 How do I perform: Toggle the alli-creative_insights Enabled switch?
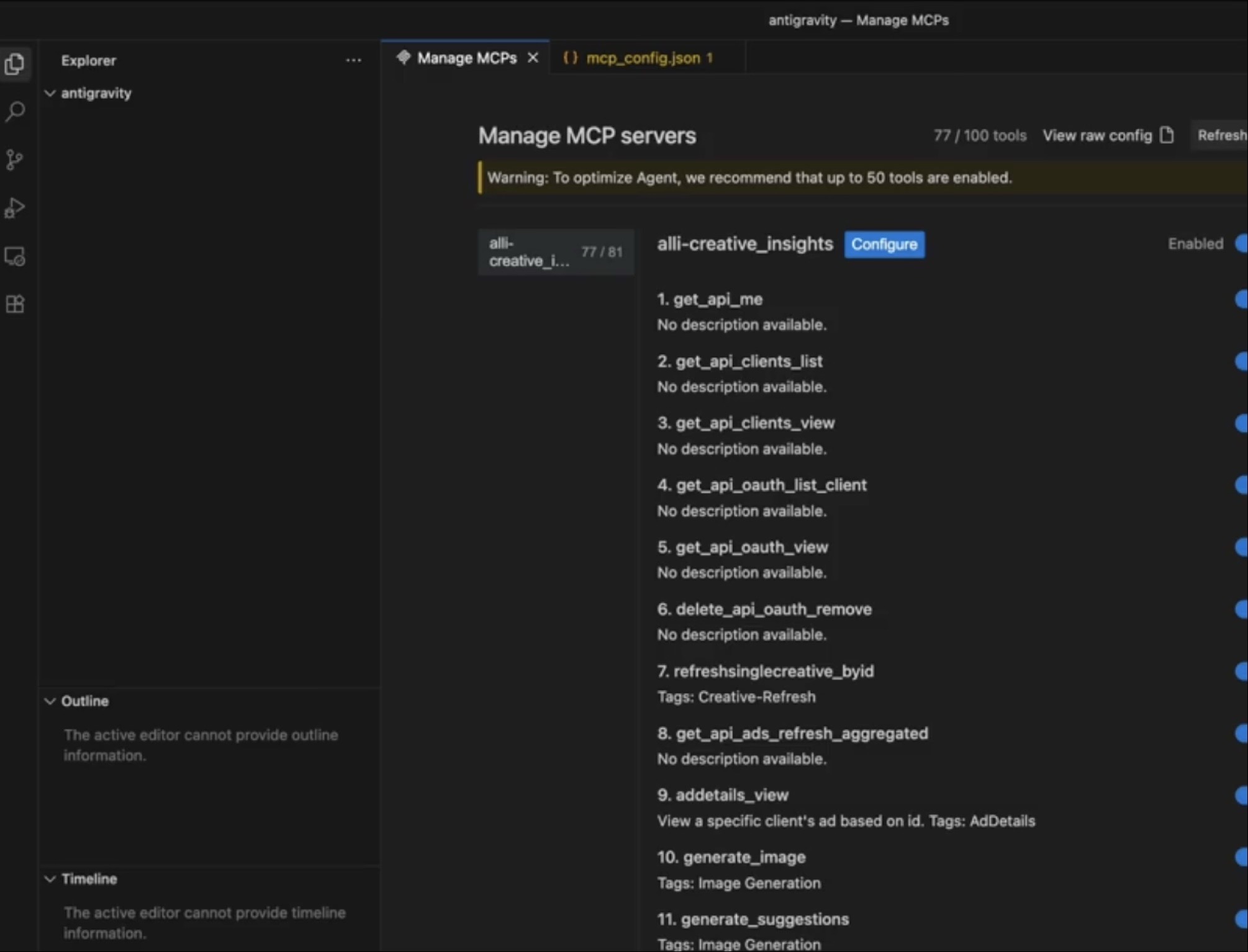[x=1241, y=244]
